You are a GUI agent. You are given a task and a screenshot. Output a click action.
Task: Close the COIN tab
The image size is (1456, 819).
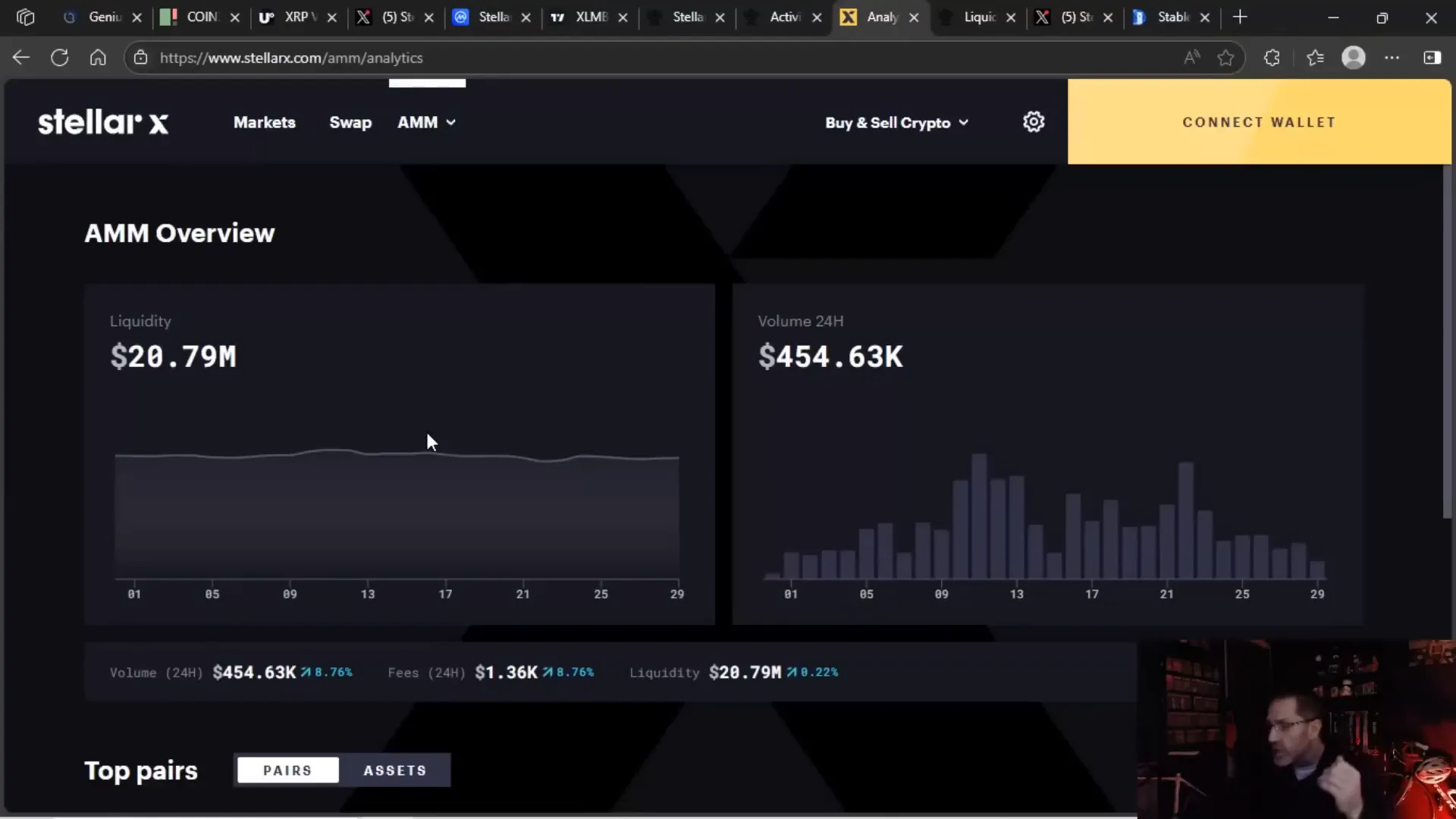tap(234, 17)
